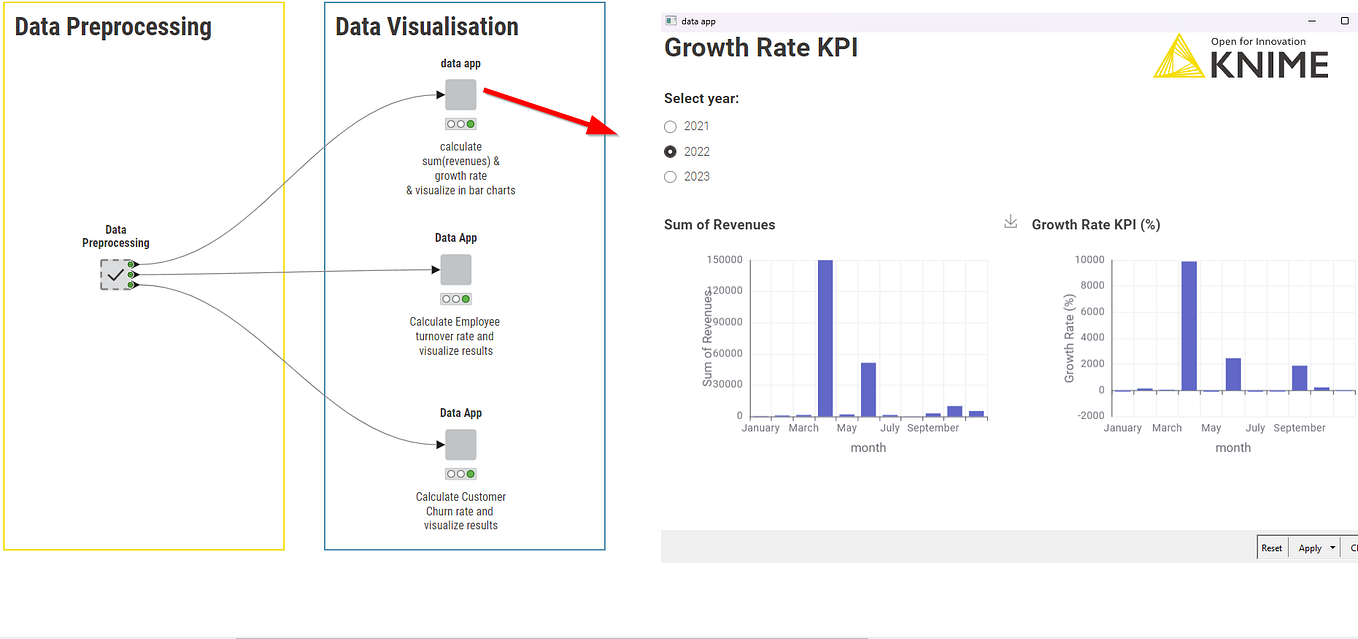Select the 2023 year radio button
The height and width of the screenshot is (639, 1358).
click(x=670, y=176)
